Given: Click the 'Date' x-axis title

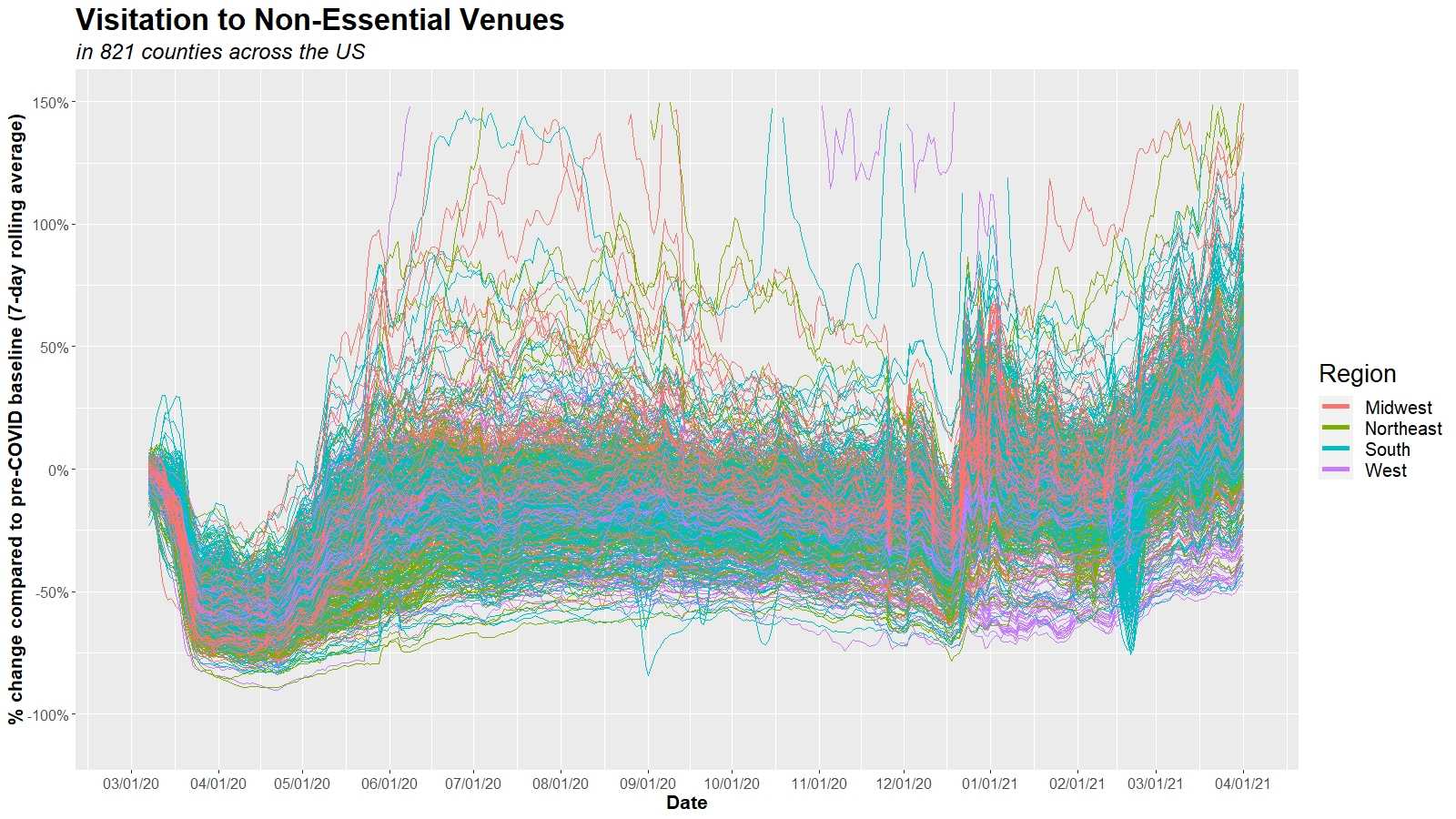Looking at the screenshot, I should coord(686,803).
